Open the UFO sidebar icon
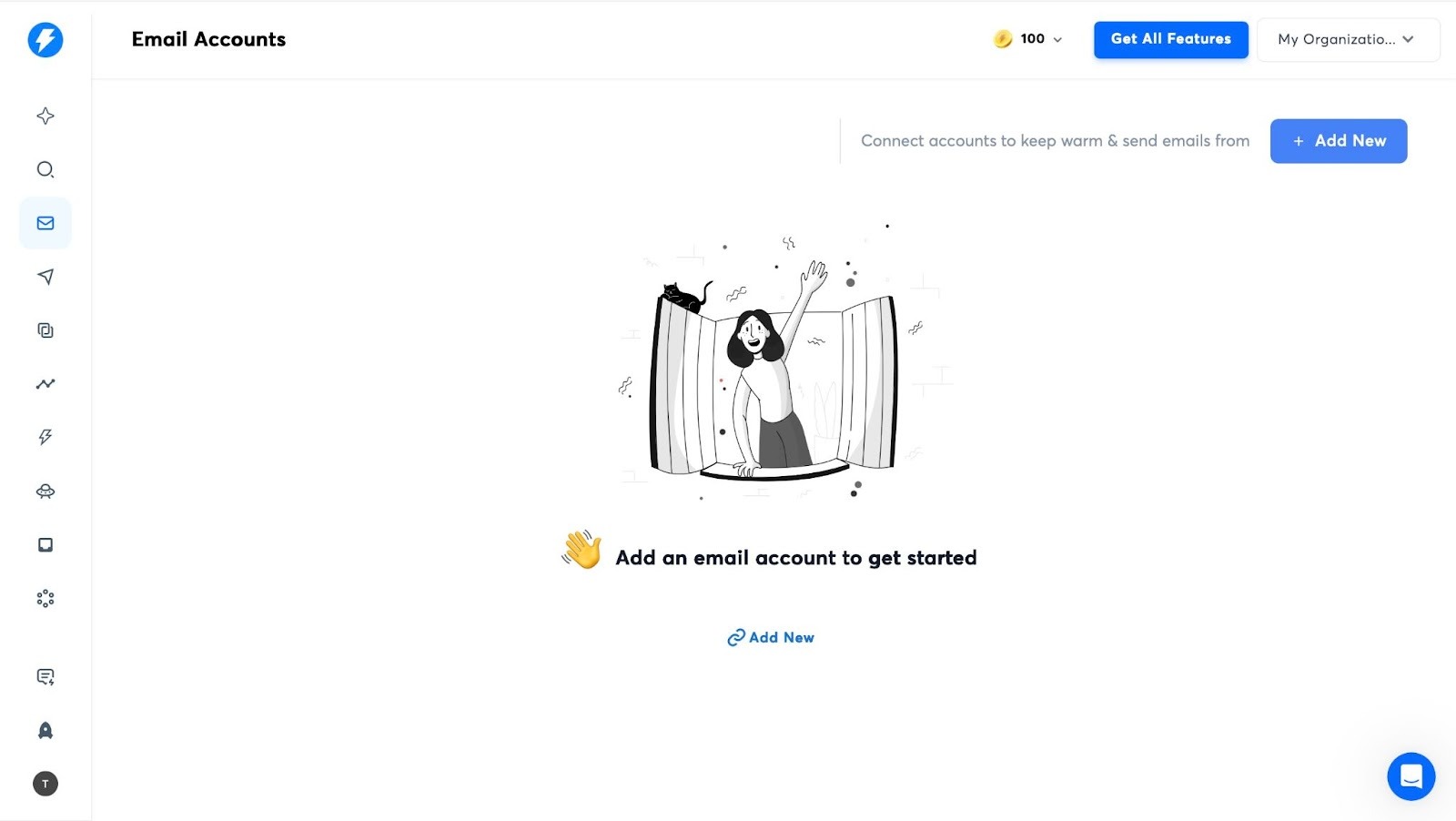The width and height of the screenshot is (1456, 821). [x=45, y=492]
